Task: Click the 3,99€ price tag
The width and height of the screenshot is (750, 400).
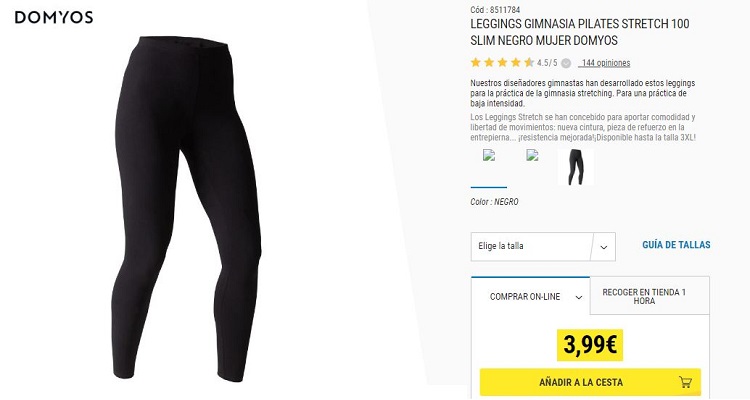Action: click(x=590, y=344)
